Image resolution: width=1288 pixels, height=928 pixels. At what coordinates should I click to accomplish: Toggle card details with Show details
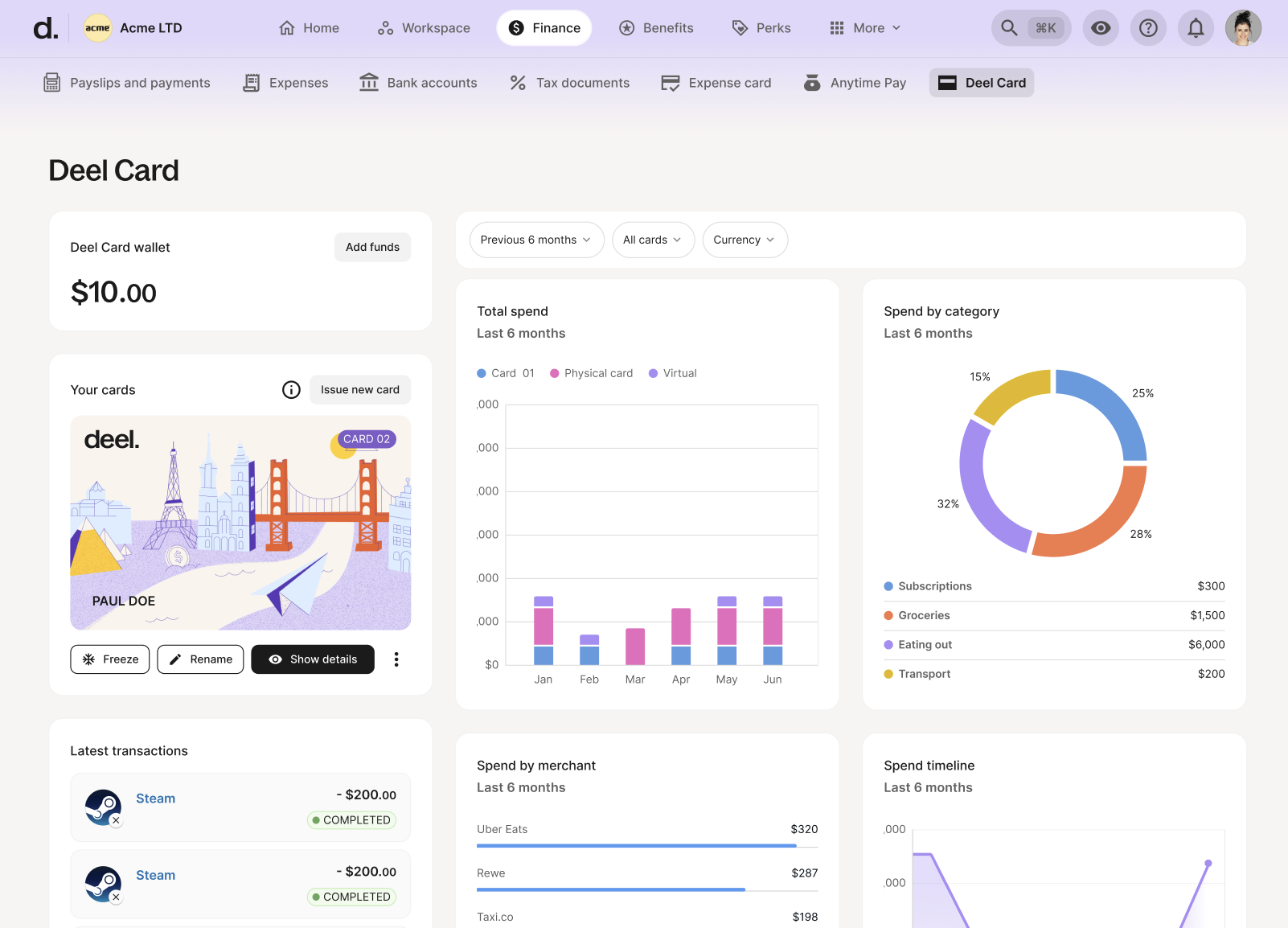(313, 659)
